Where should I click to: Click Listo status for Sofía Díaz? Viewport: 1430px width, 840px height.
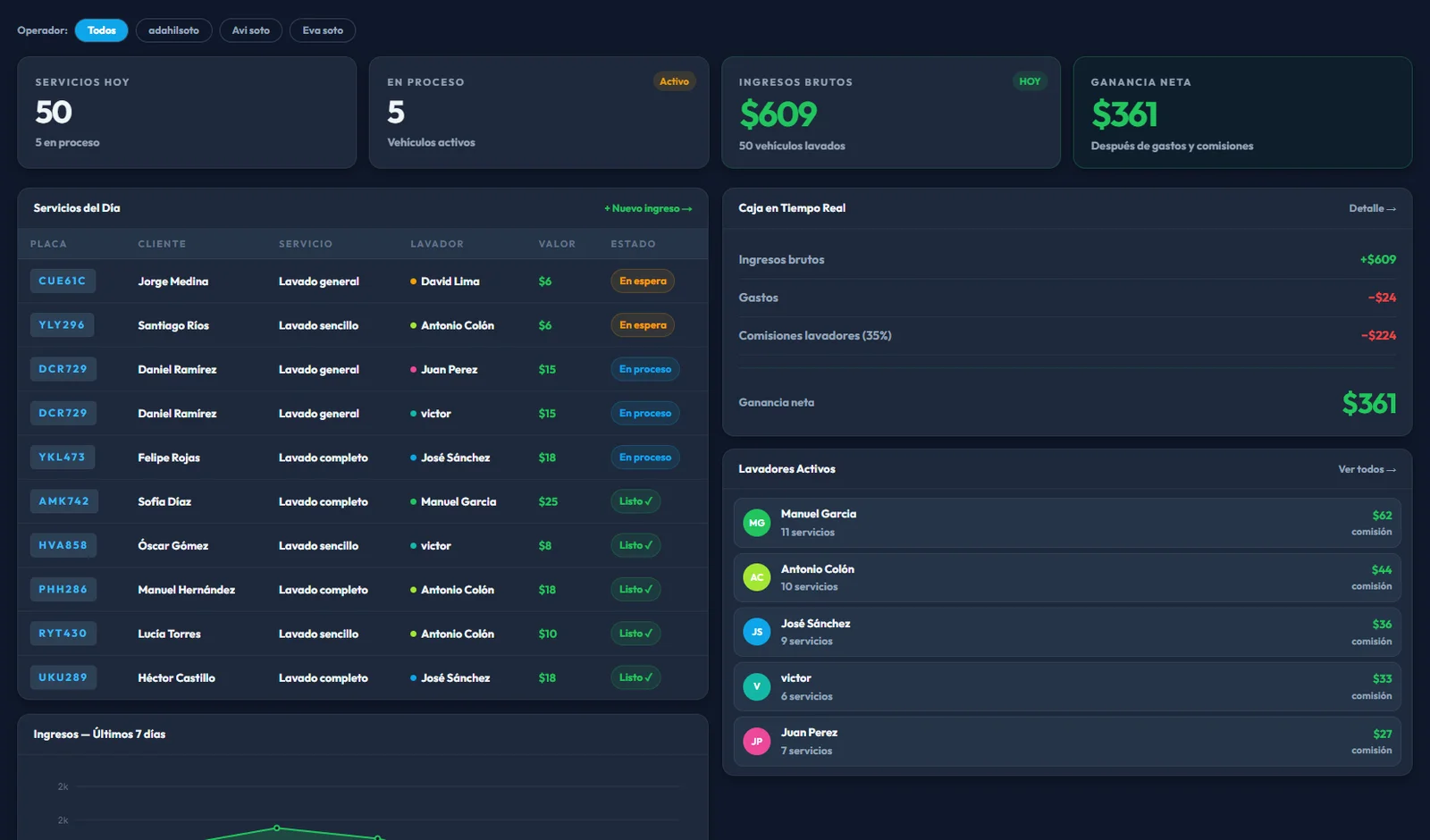click(635, 500)
